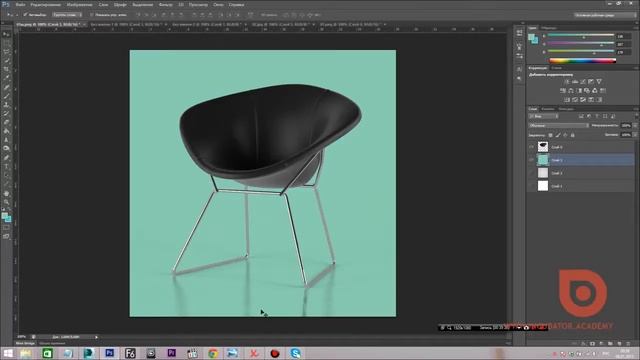Screen dimensions: 640x360
Task: Select the Rectangular Marquee tool
Action: point(7,43)
